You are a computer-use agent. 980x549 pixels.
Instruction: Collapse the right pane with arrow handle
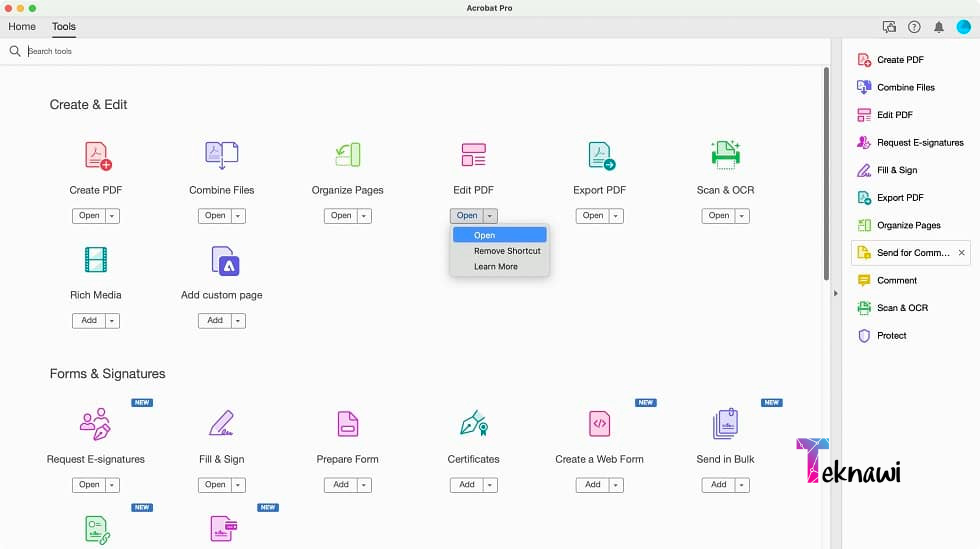[x=836, y=293]
